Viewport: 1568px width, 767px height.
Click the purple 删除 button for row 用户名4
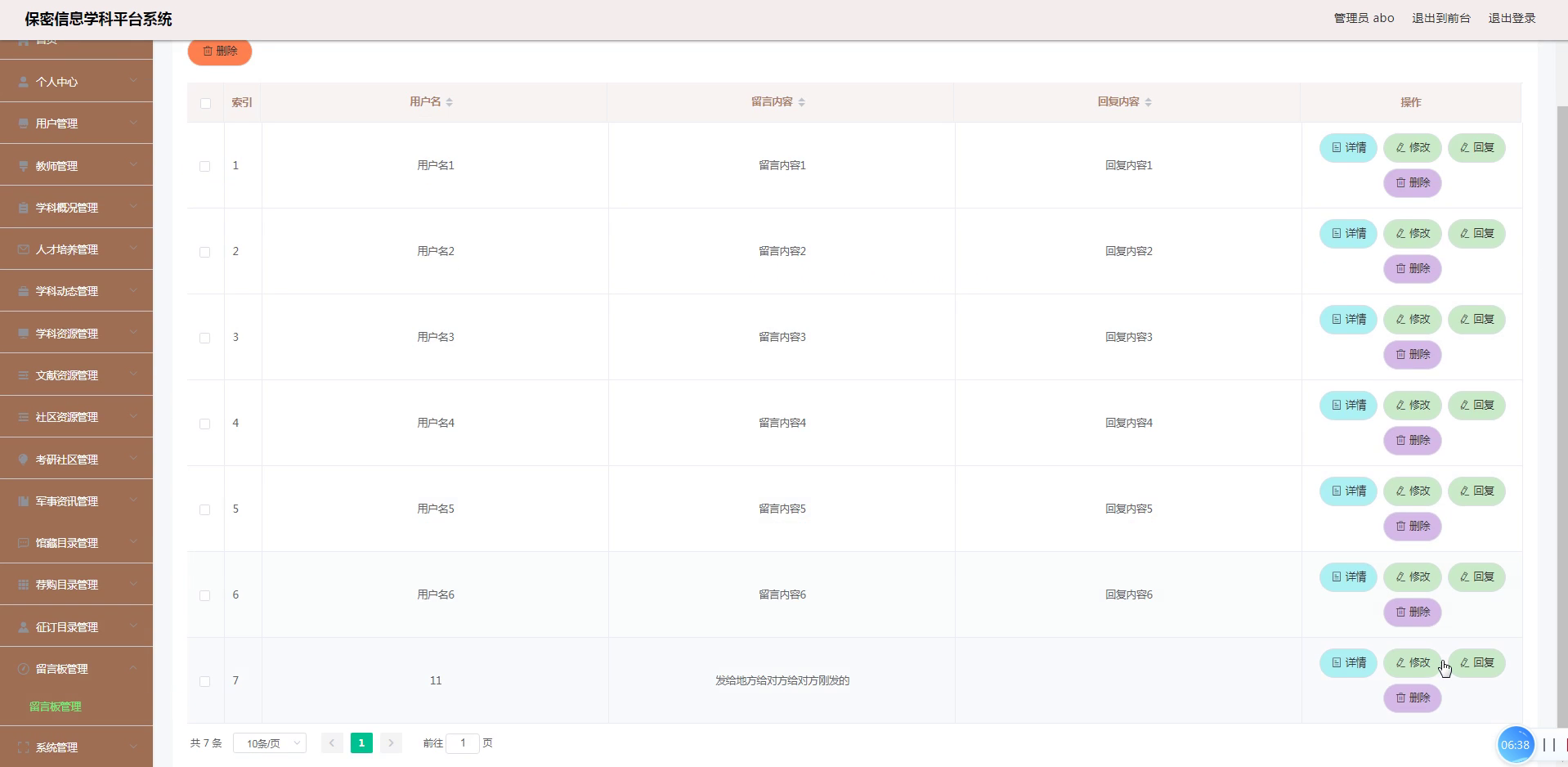tap(1413, 441)
